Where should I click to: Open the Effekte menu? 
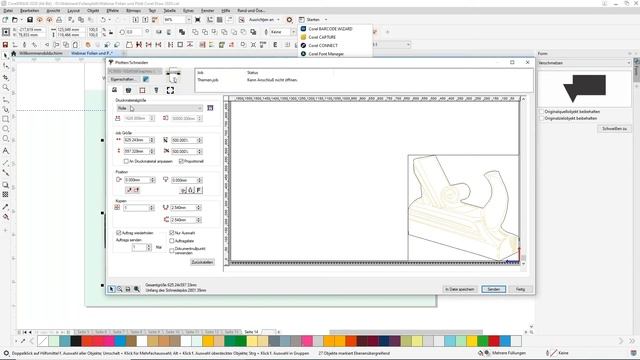coord(113,10)
